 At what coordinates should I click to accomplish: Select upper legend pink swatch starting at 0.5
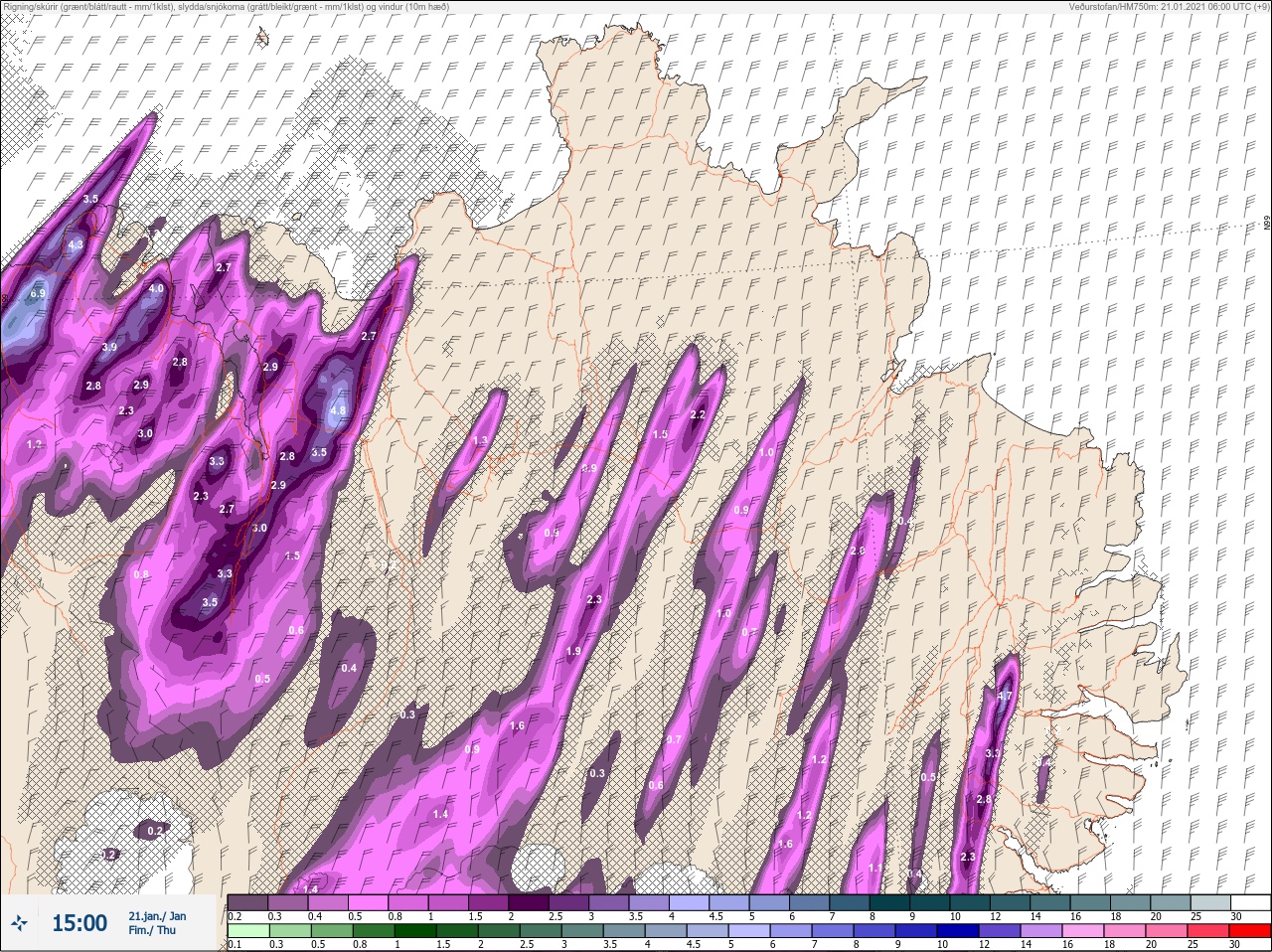tap(369, 901)
